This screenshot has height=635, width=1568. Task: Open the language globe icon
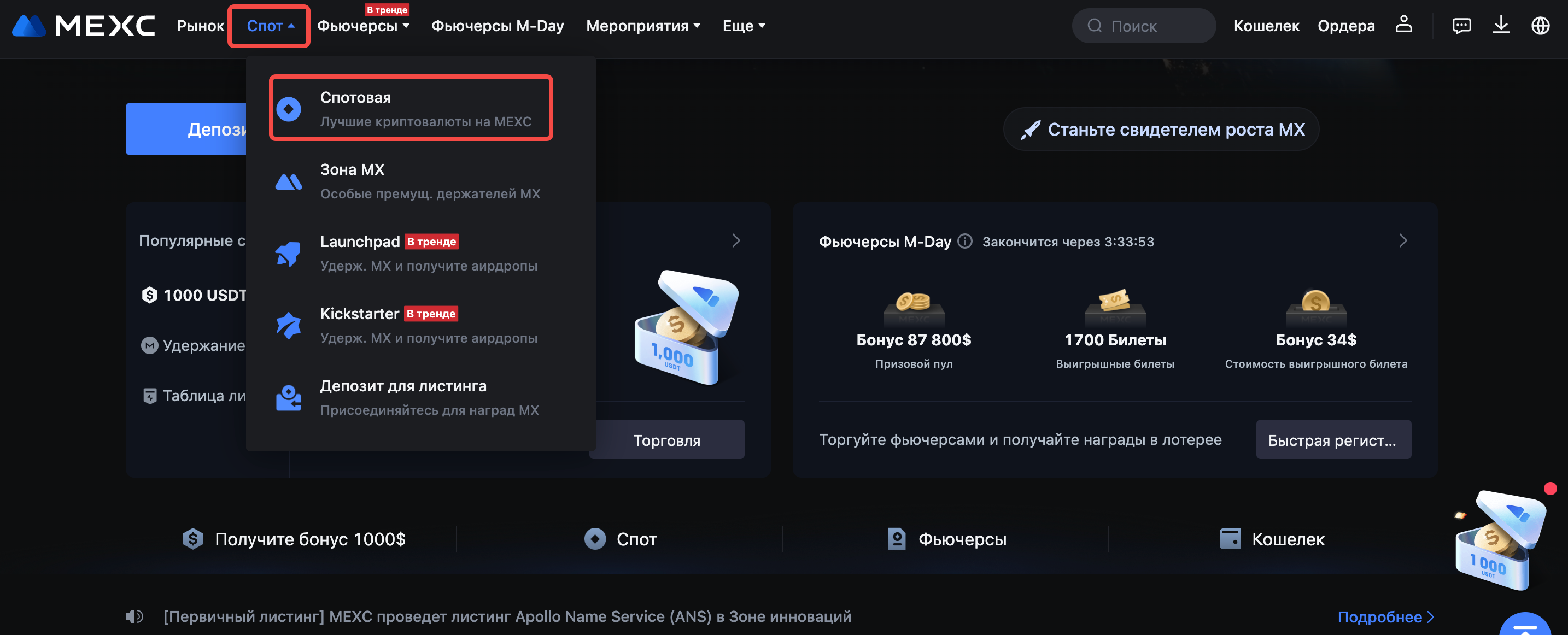coord(1540,26)
